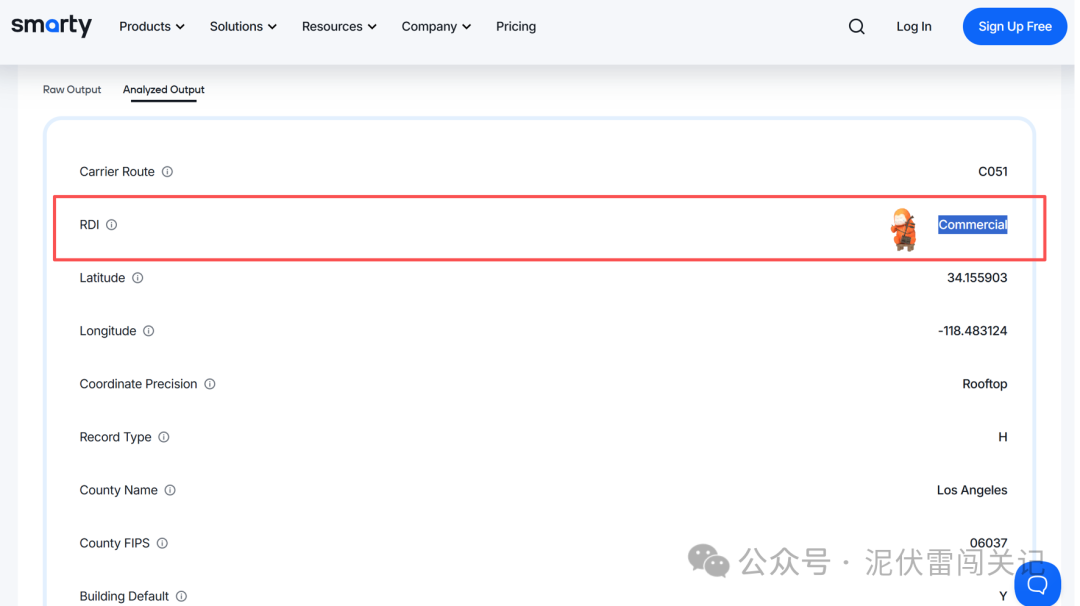This screenshot has width=1080, height=606.
Task: Click the County FIPS label
Action: (114, 543)
